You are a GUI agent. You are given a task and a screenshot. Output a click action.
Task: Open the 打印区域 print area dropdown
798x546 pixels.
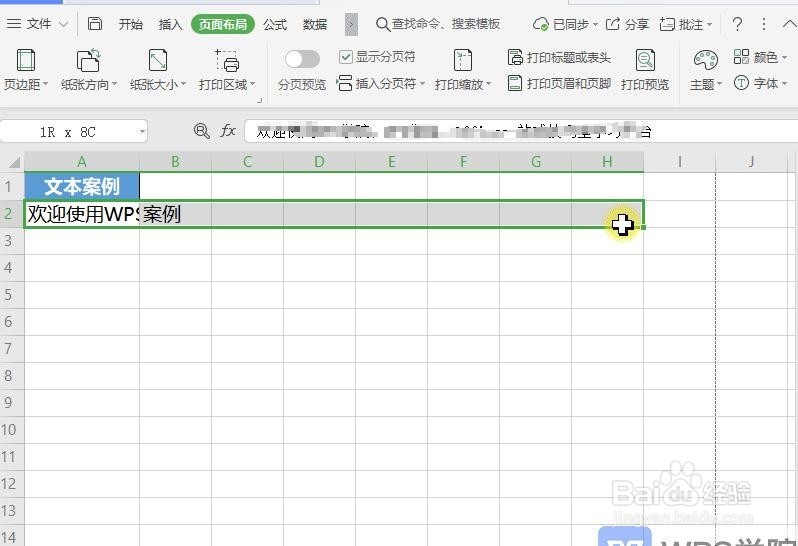(x=227, y=70)
